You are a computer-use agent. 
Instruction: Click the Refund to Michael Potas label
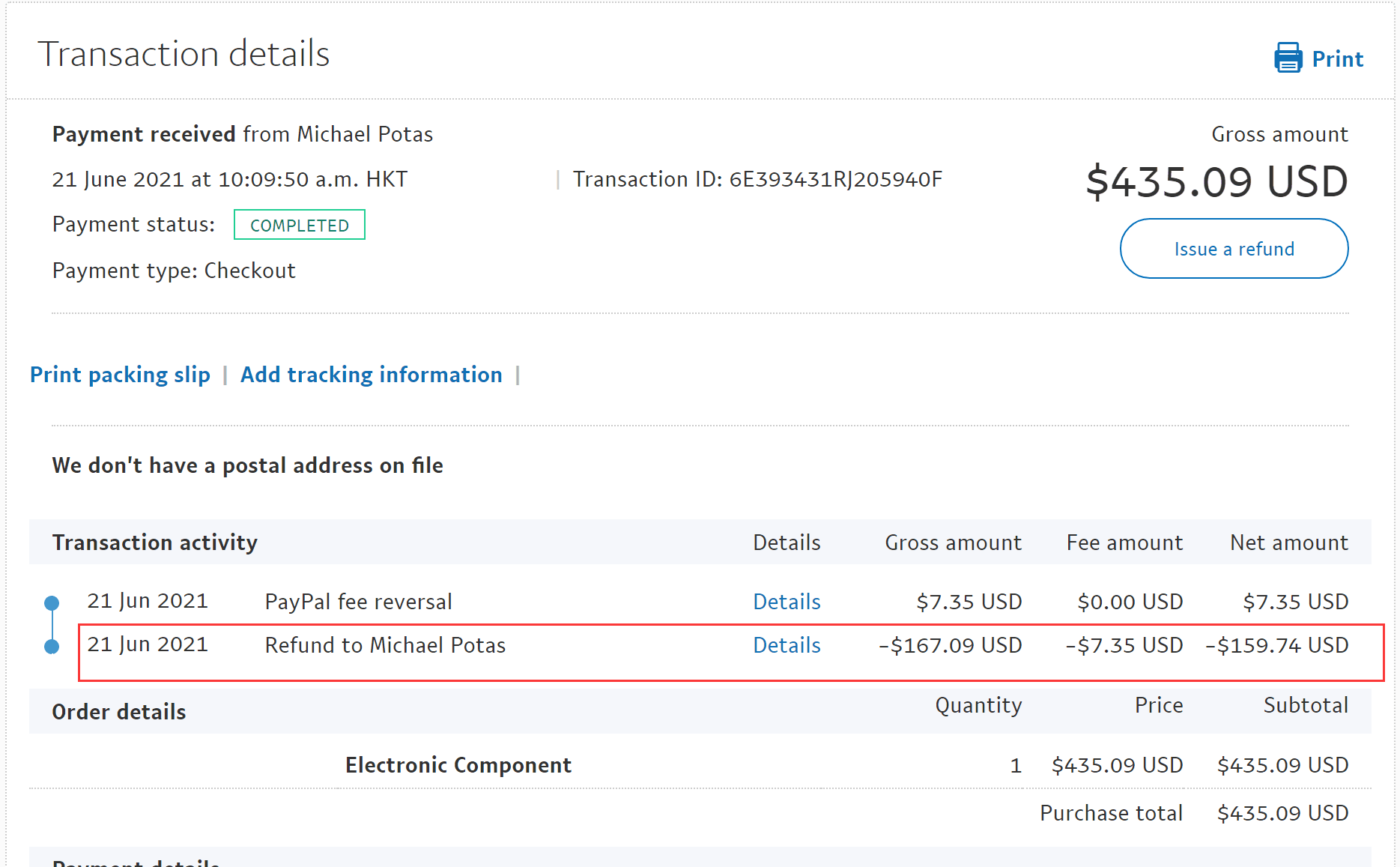[385, 645]
